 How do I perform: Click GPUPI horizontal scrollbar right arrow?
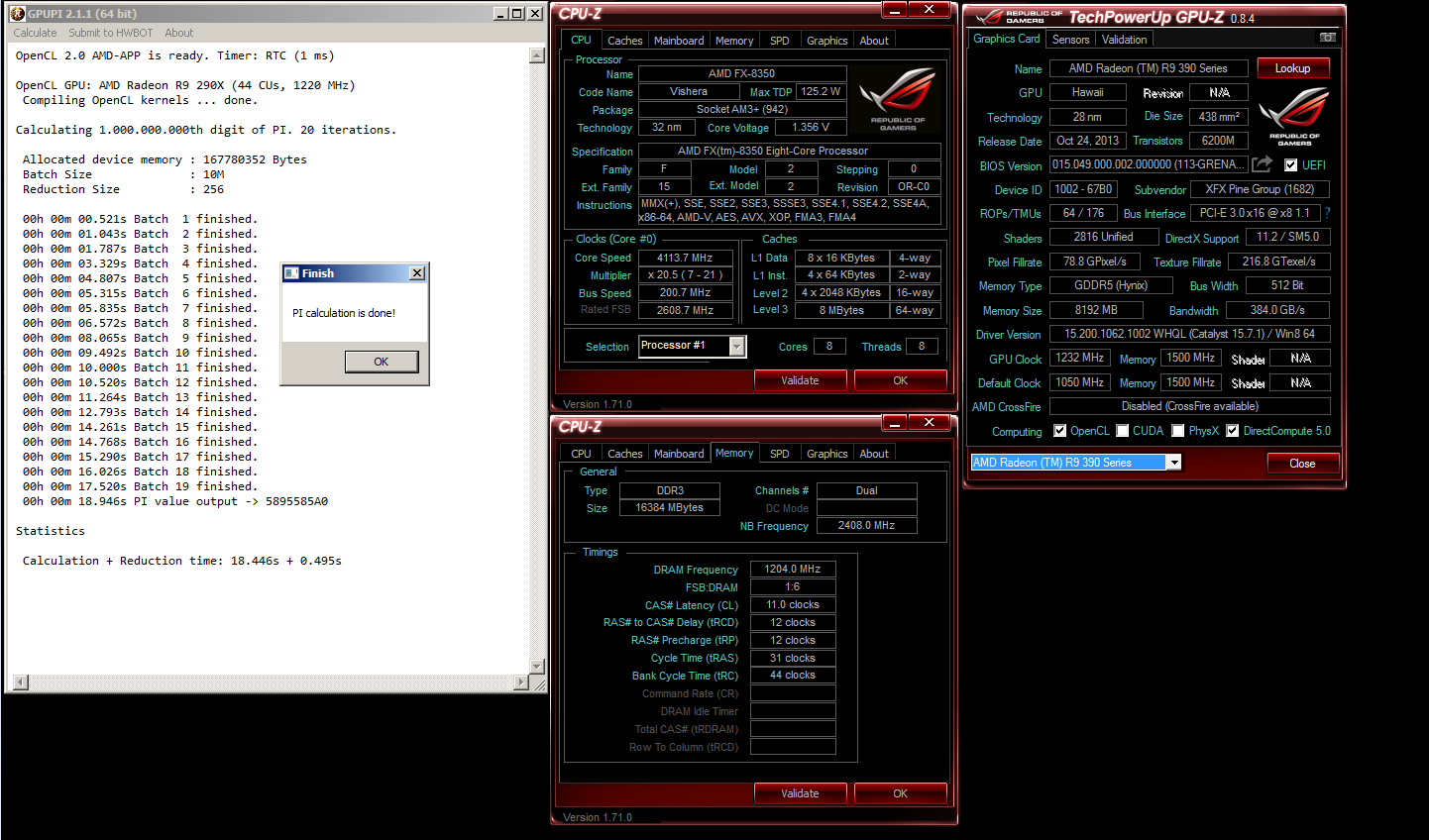521,682
